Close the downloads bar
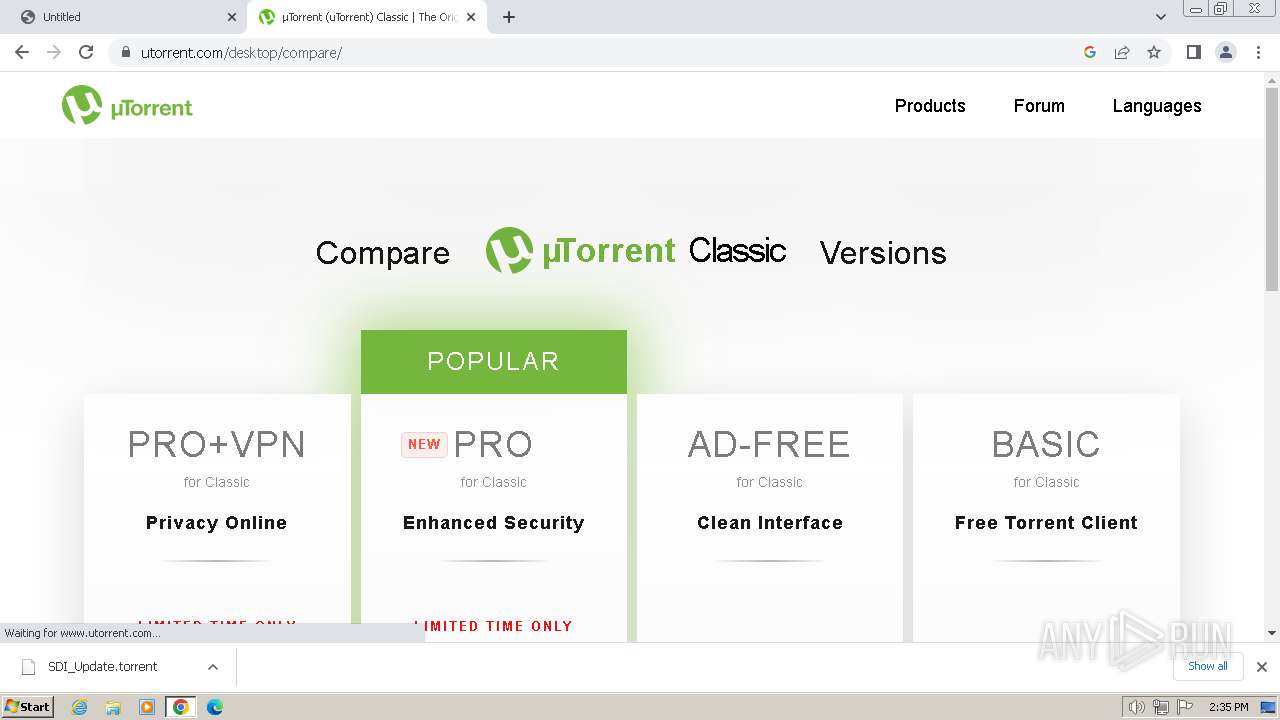 pyautogui.click(x=1262, y=667)
